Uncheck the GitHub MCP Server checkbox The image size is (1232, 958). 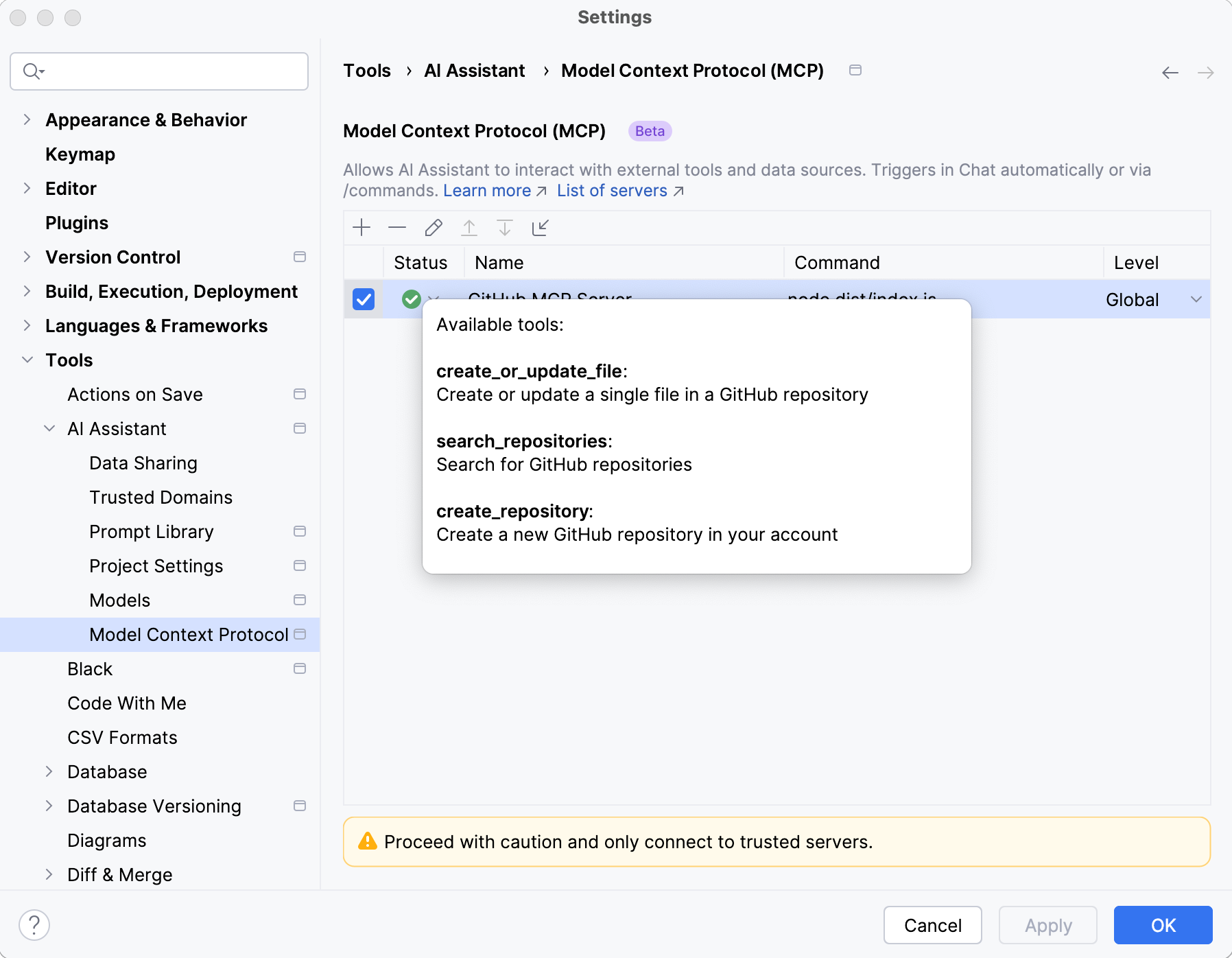(364, 299)
